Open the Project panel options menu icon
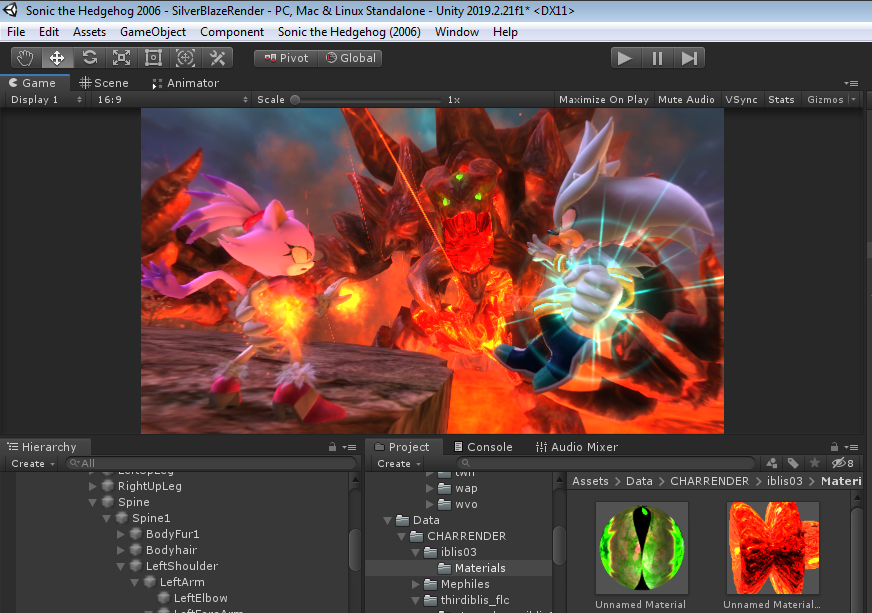This screenshot has width=872, height=613. pos(851,447)
